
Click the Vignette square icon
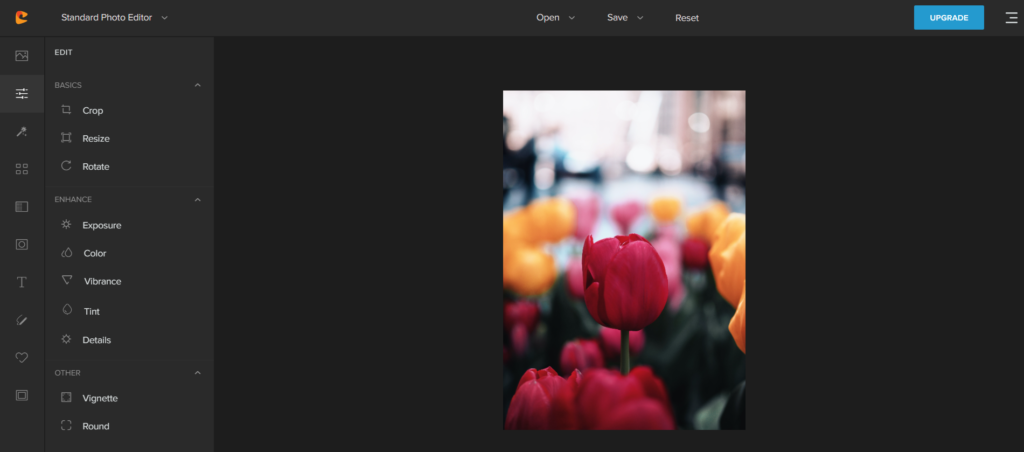tap(66, 397)
